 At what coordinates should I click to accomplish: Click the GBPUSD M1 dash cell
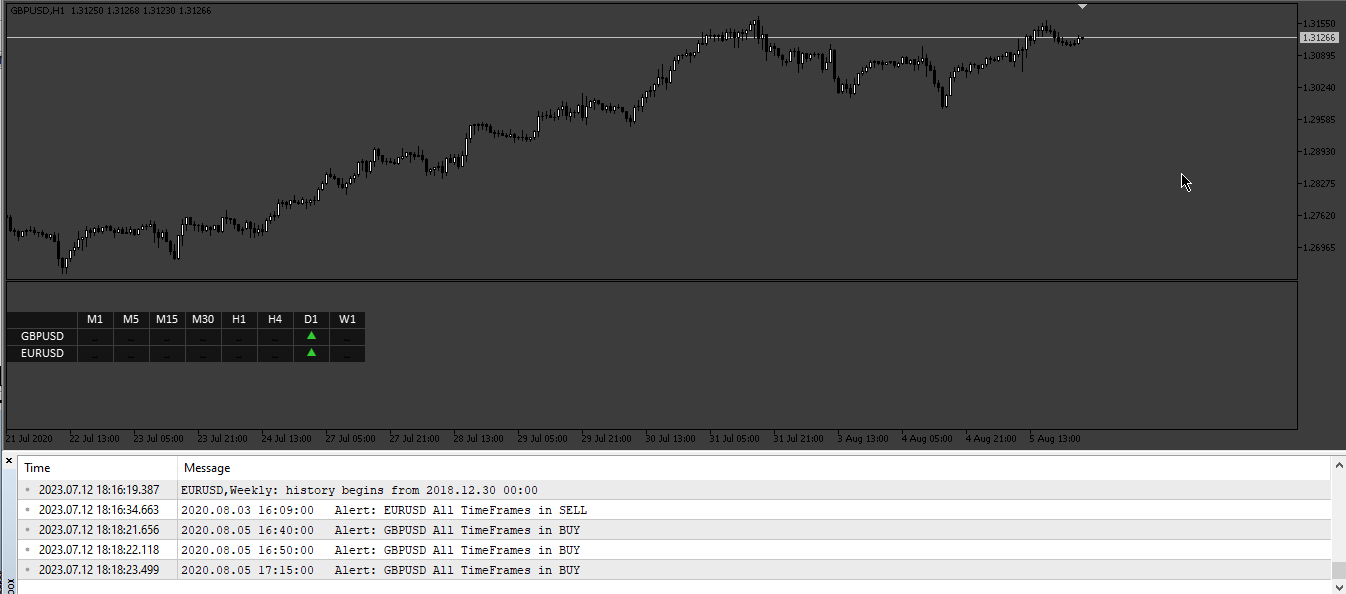click(95, 337)
